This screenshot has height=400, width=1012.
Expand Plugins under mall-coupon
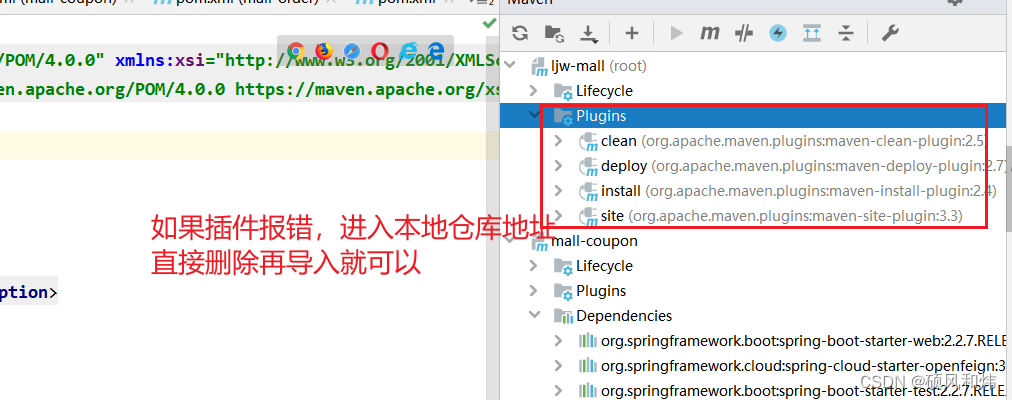pyautogui.click(x=534, y=290)
